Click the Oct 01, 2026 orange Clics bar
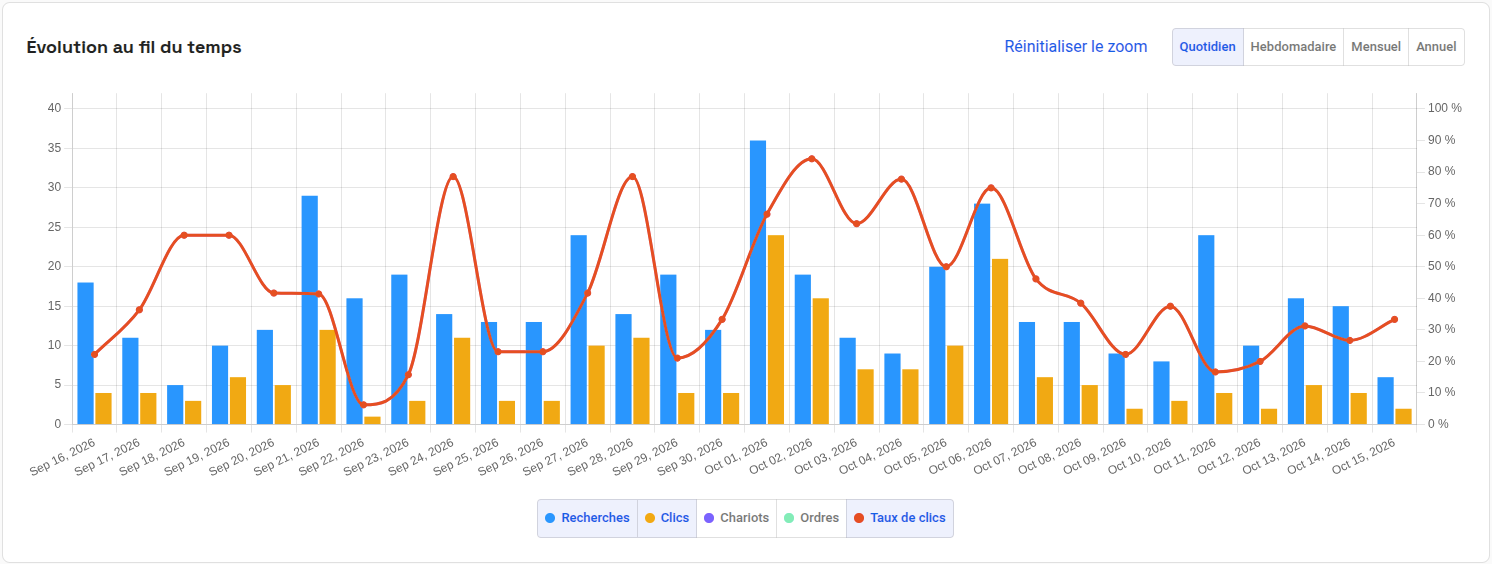Viewport: 1492px width, 564px height. click(776, 330)
